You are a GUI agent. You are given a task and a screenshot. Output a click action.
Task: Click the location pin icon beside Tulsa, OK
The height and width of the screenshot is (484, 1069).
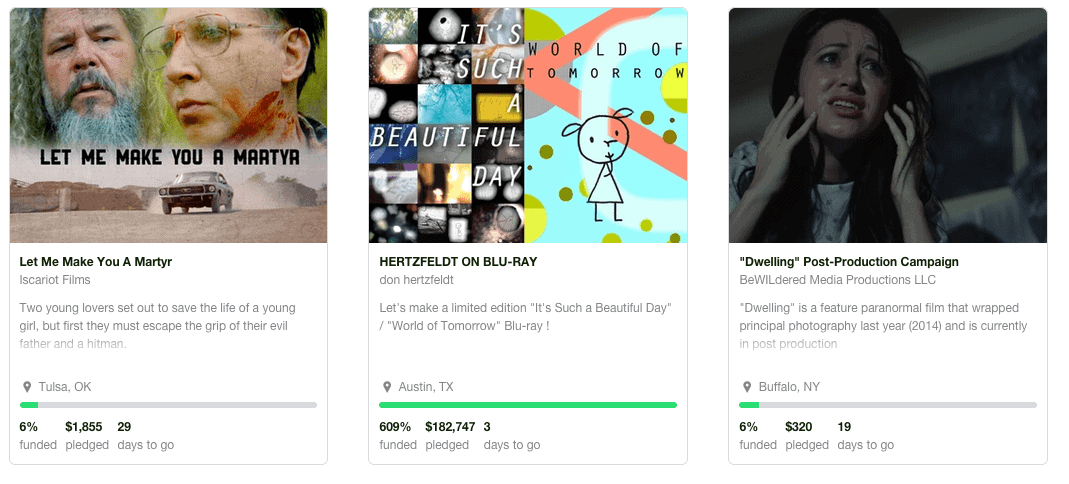27,387
